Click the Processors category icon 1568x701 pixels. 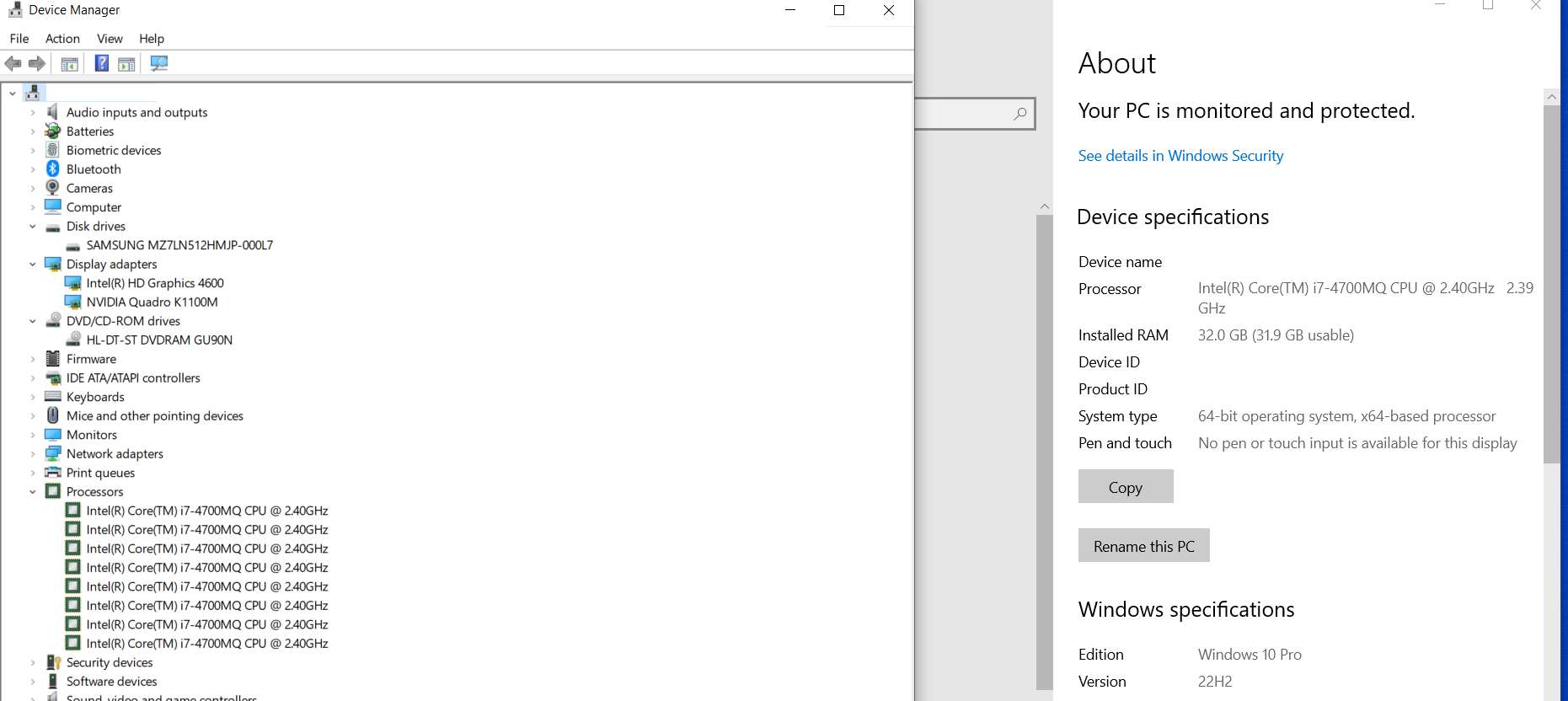tap(53, 491)
